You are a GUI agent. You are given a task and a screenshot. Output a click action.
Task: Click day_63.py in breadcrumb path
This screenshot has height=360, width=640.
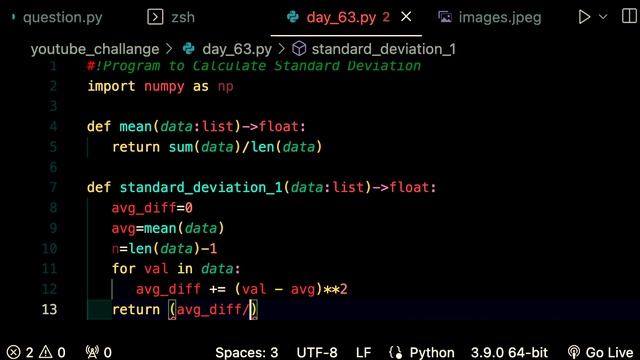tap(237, 49)
